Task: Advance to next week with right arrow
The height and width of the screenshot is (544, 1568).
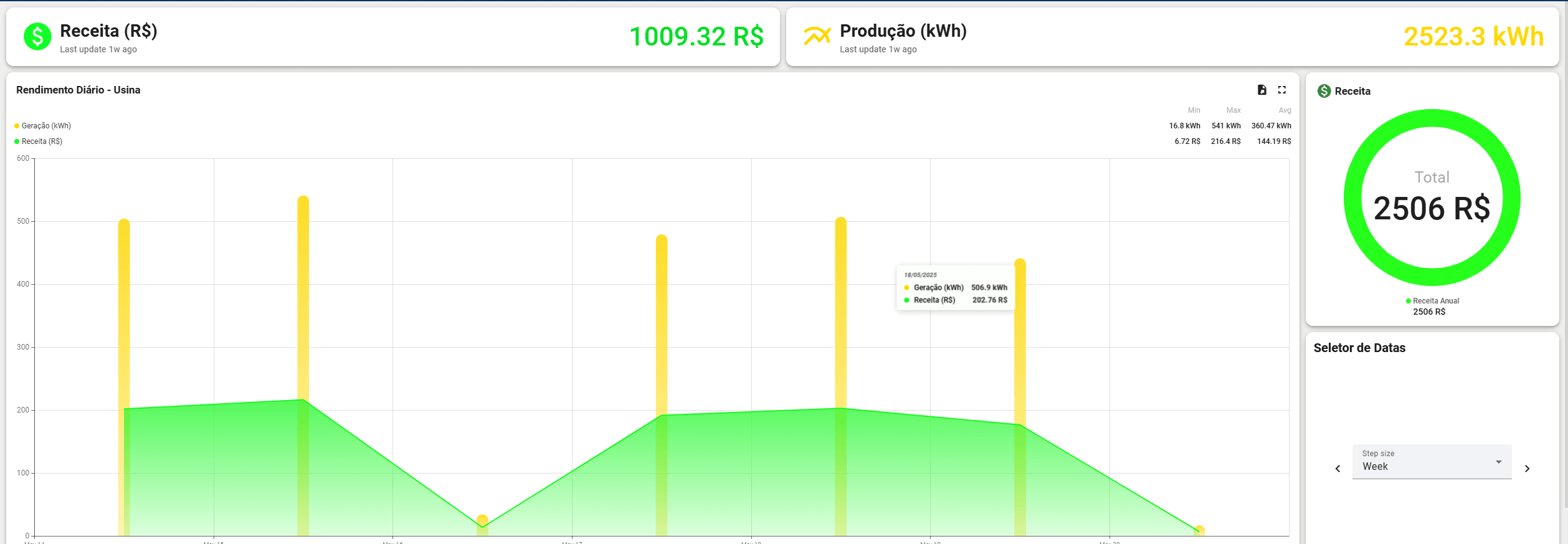Action: [x=1527, y=469]
